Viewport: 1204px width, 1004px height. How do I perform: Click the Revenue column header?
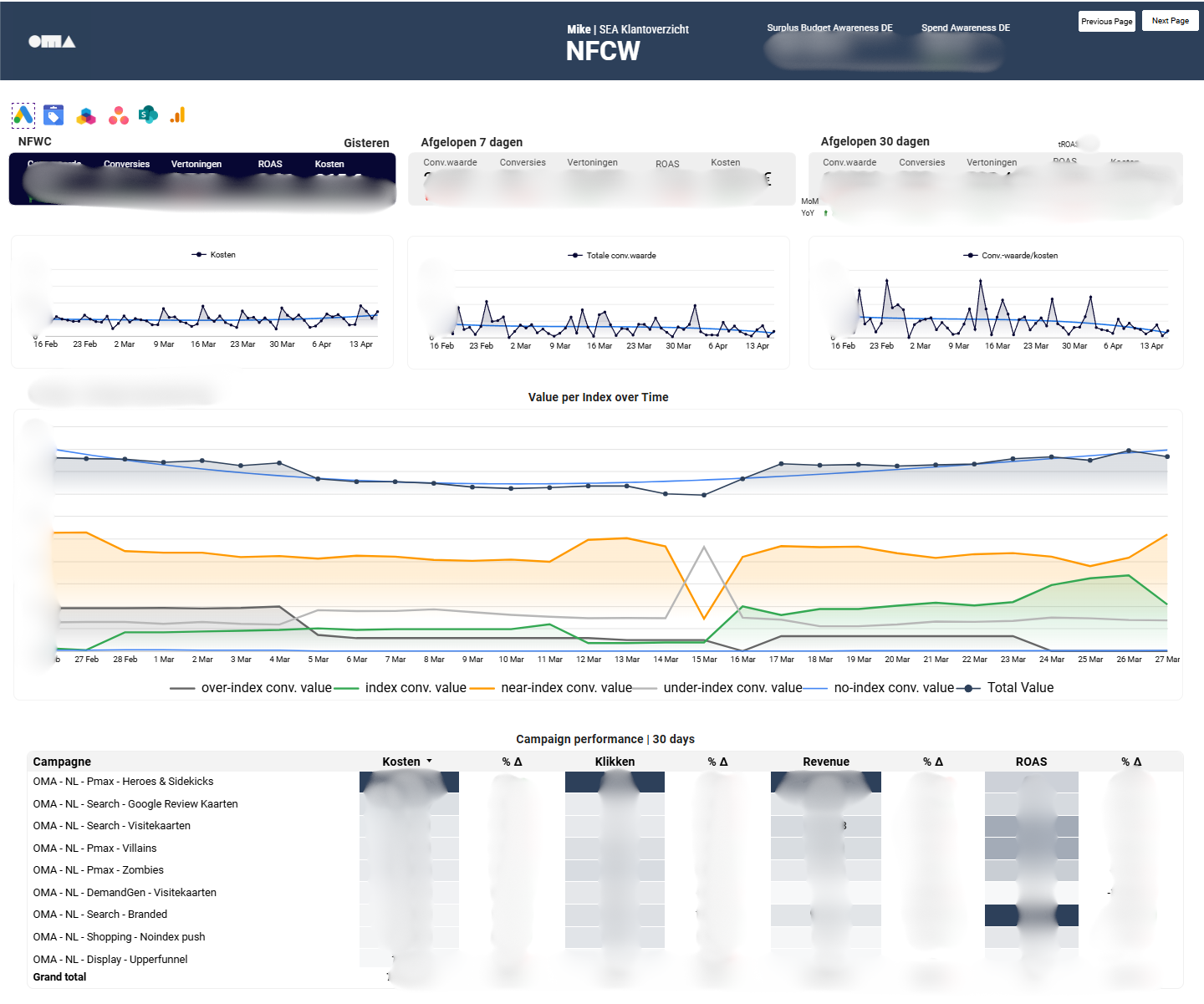point(825,762)
